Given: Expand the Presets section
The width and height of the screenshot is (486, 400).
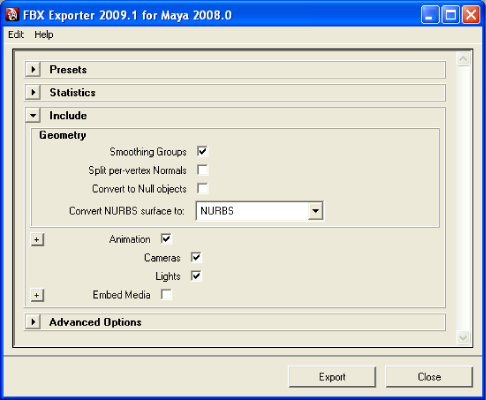Looking at the screenshot, I should tap(33, 69).
